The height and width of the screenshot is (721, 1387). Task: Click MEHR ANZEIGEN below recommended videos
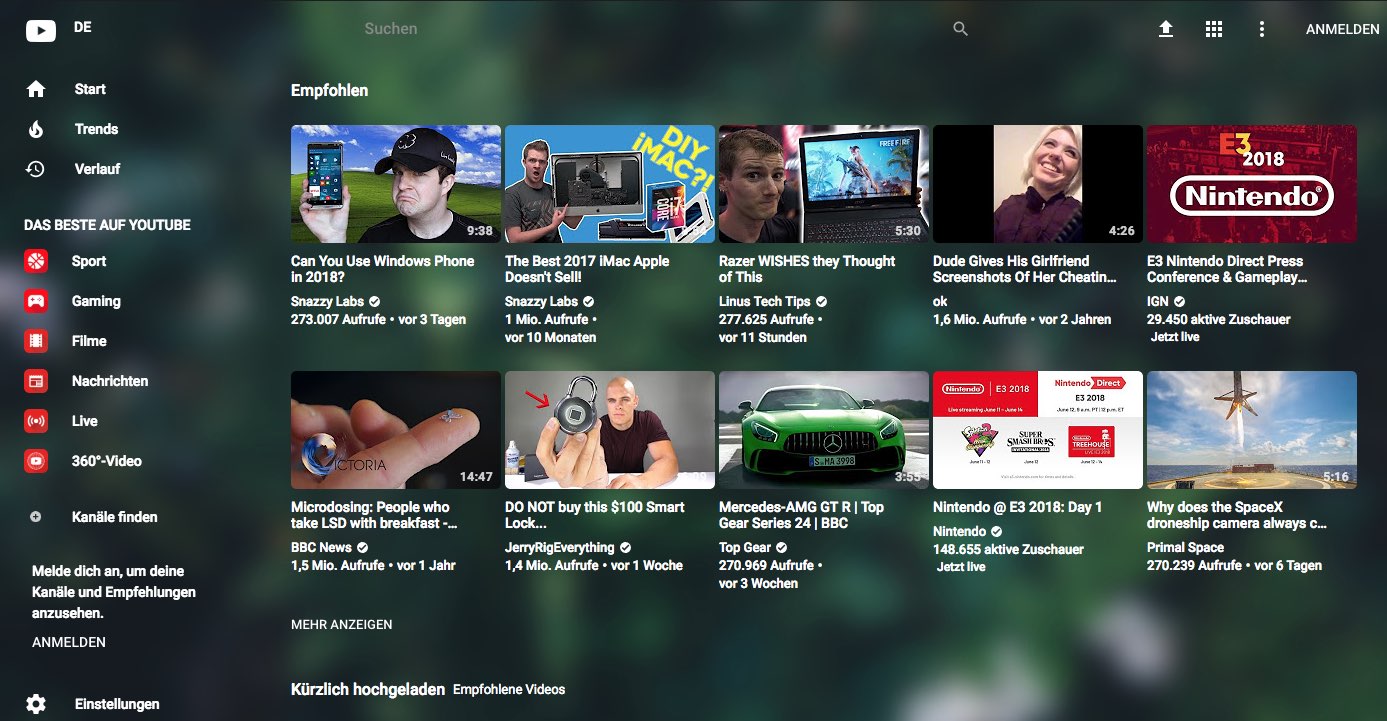click(341, 624)
